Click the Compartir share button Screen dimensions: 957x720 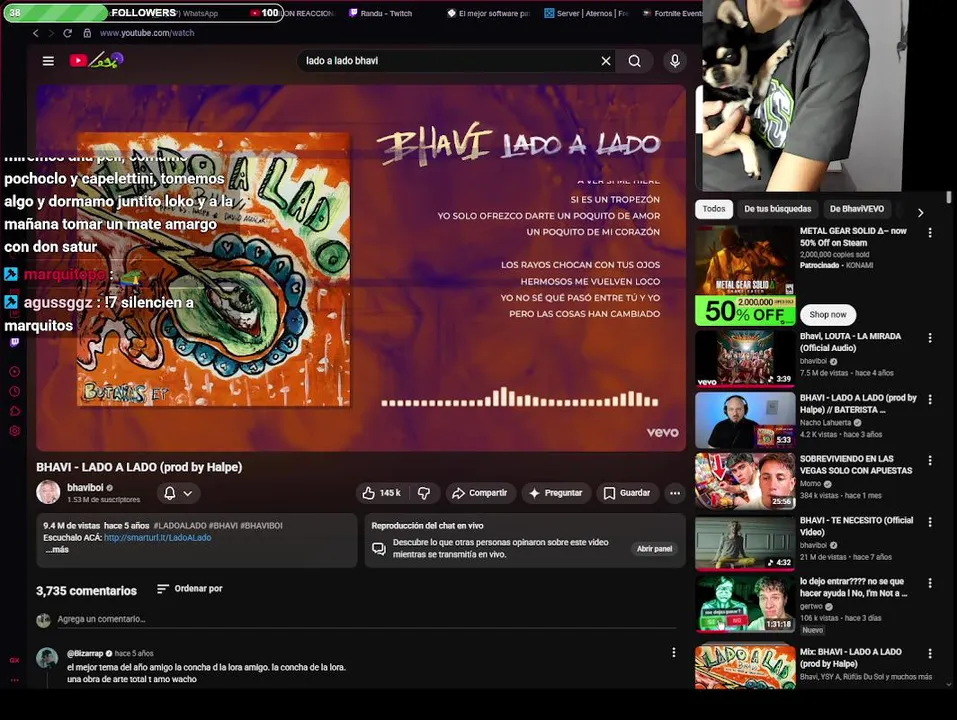click(x=480, y=493)
